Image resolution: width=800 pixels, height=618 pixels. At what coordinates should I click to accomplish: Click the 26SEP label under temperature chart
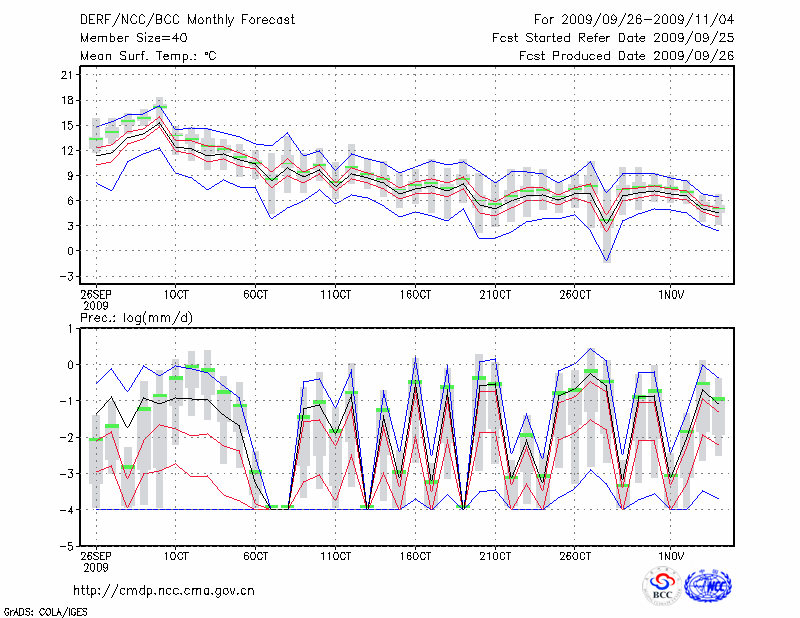(96, 294)
